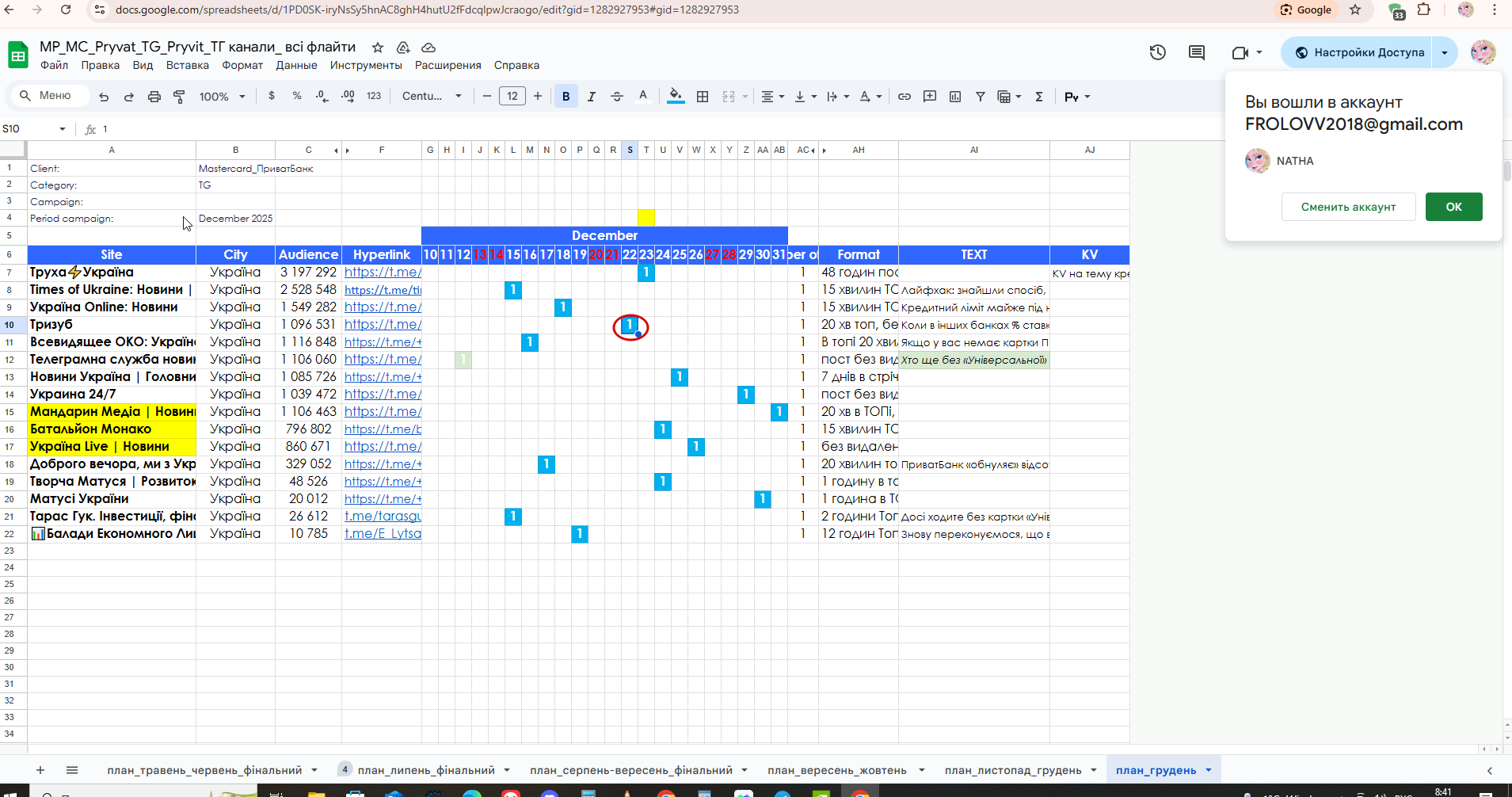
Task: Click the Меню search box
Action: coord(50,96)
